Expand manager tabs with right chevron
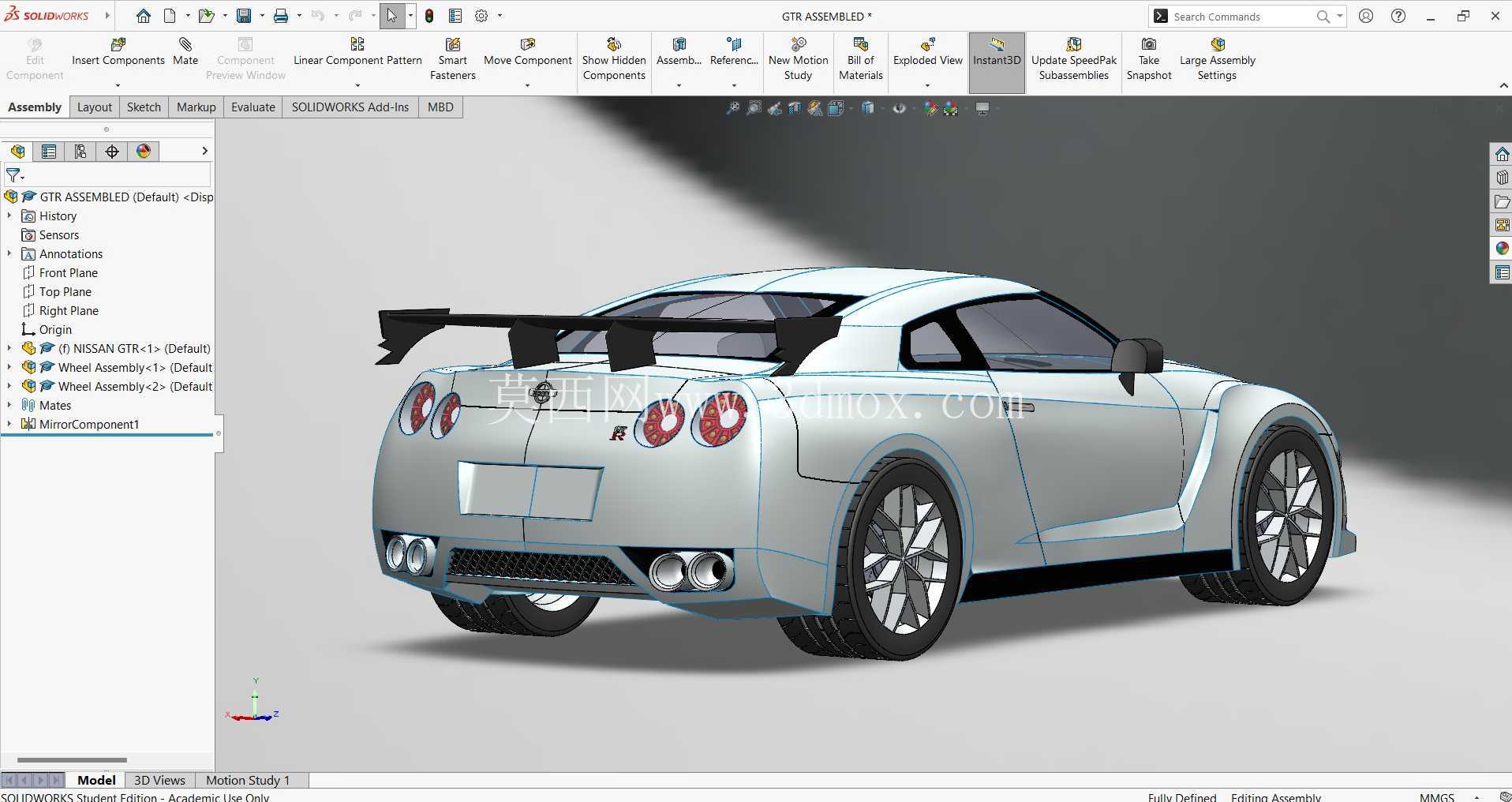 point(204,151)
